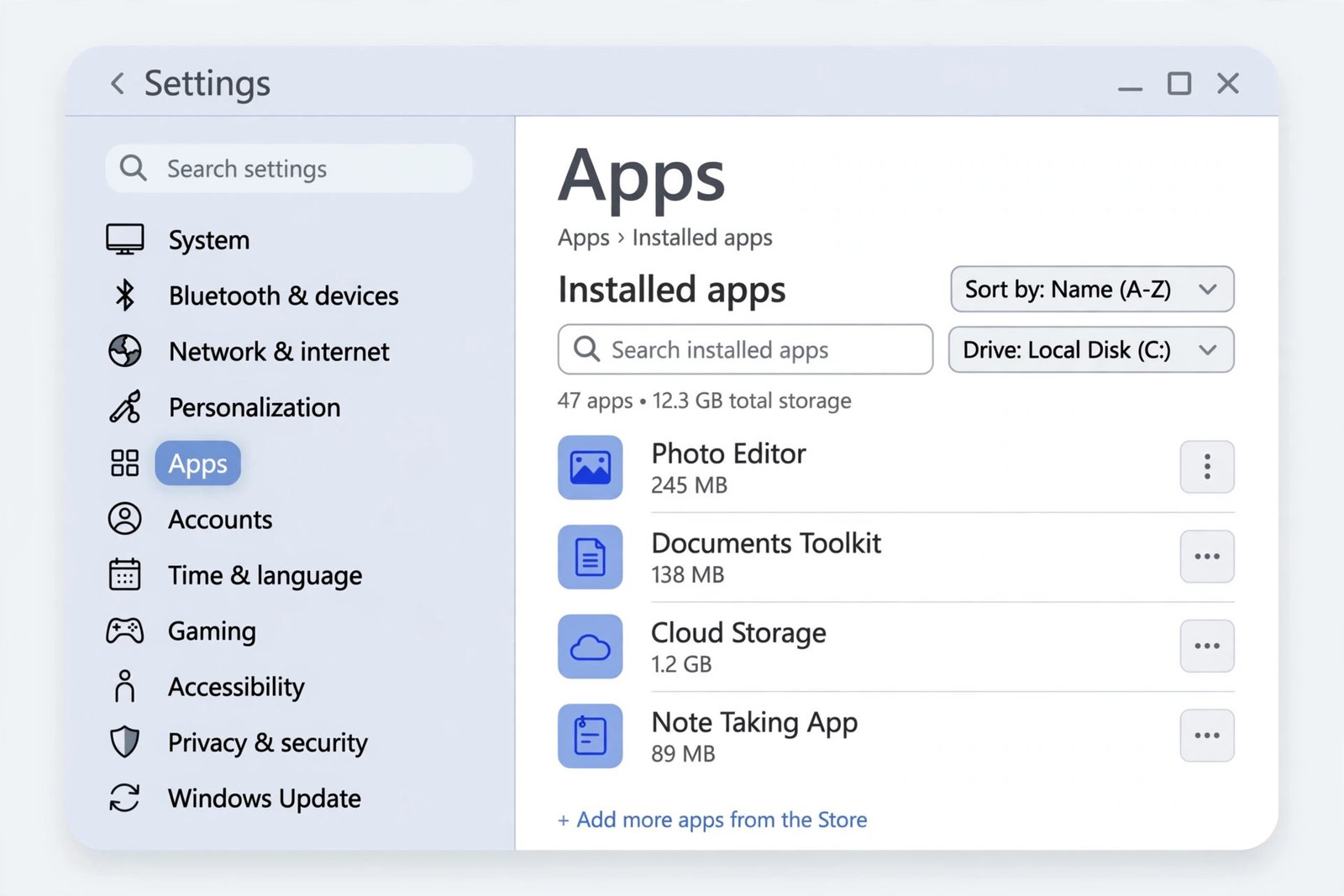Screen dimensions: 1344x896
Task: Click the 47 apps storage summary
Action: click(x=704, y=401)
